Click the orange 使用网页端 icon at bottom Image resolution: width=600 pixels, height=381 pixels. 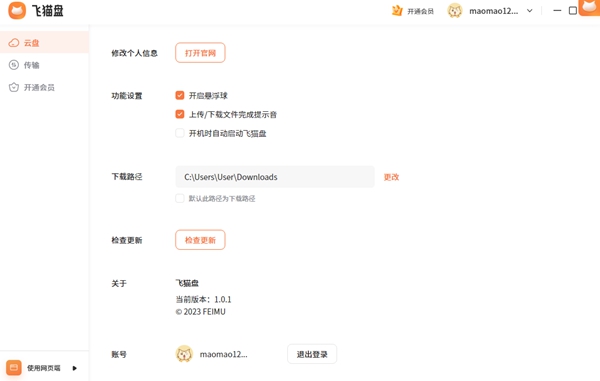pos(14,368)
